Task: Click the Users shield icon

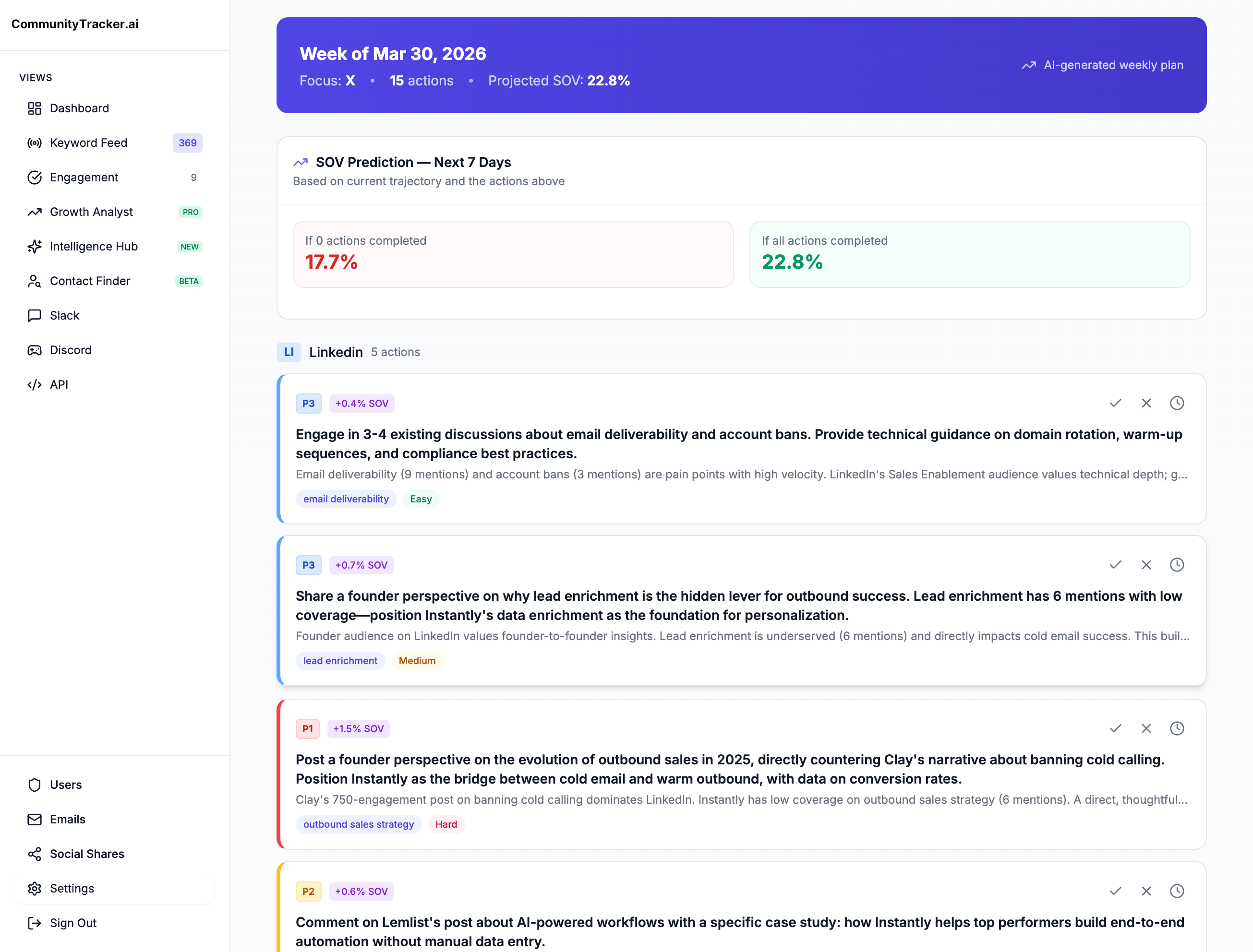Action: 35,785
